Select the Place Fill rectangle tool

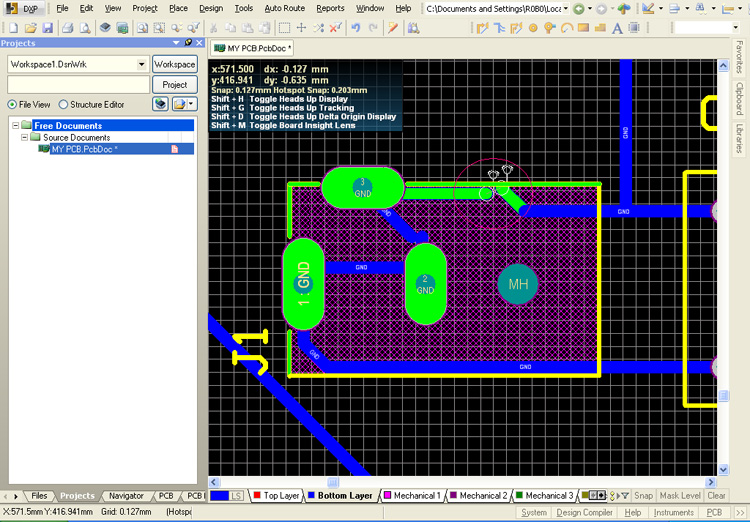click(x=584, y=28)
